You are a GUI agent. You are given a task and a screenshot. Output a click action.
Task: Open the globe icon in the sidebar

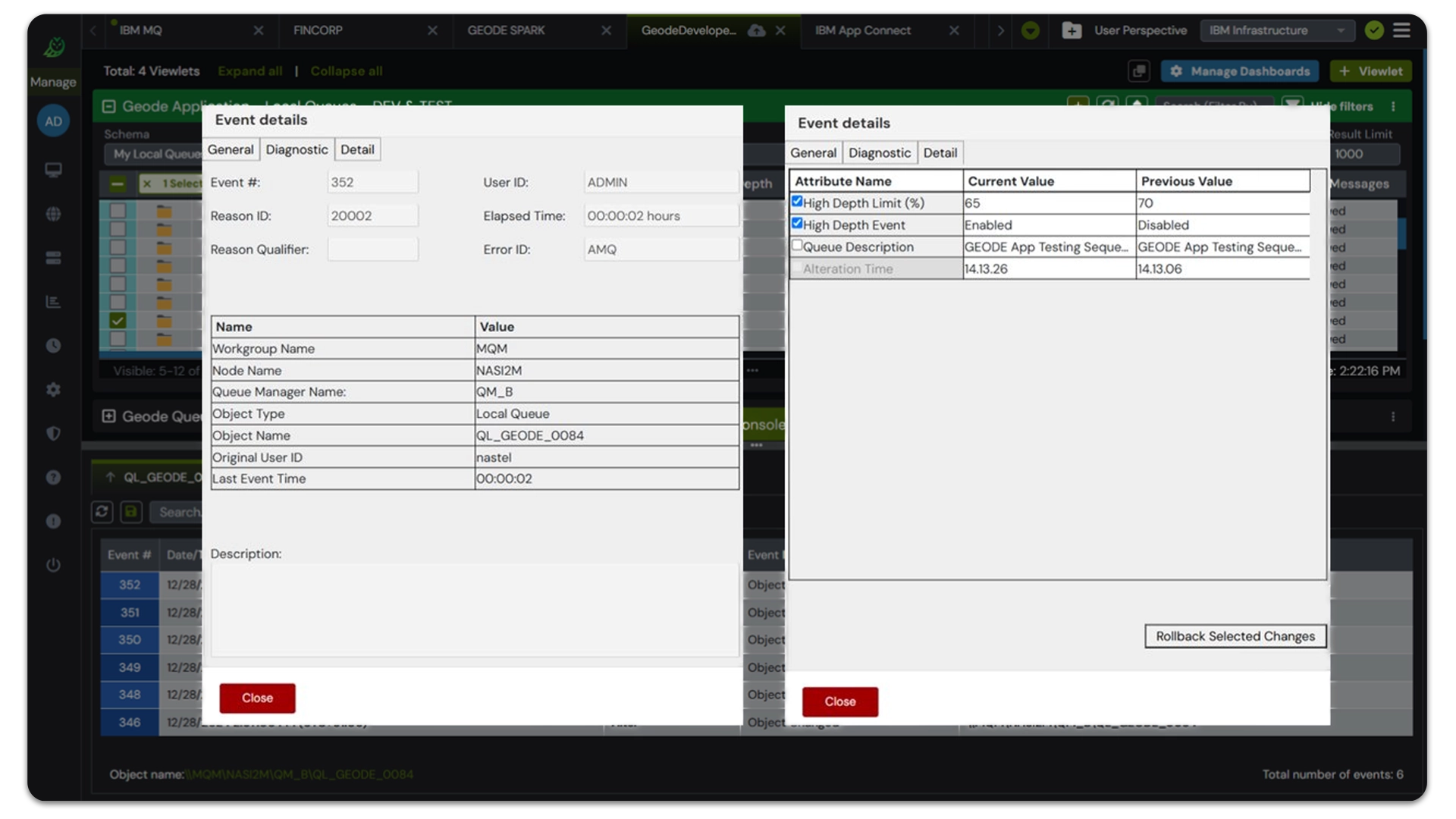[53, 214]
